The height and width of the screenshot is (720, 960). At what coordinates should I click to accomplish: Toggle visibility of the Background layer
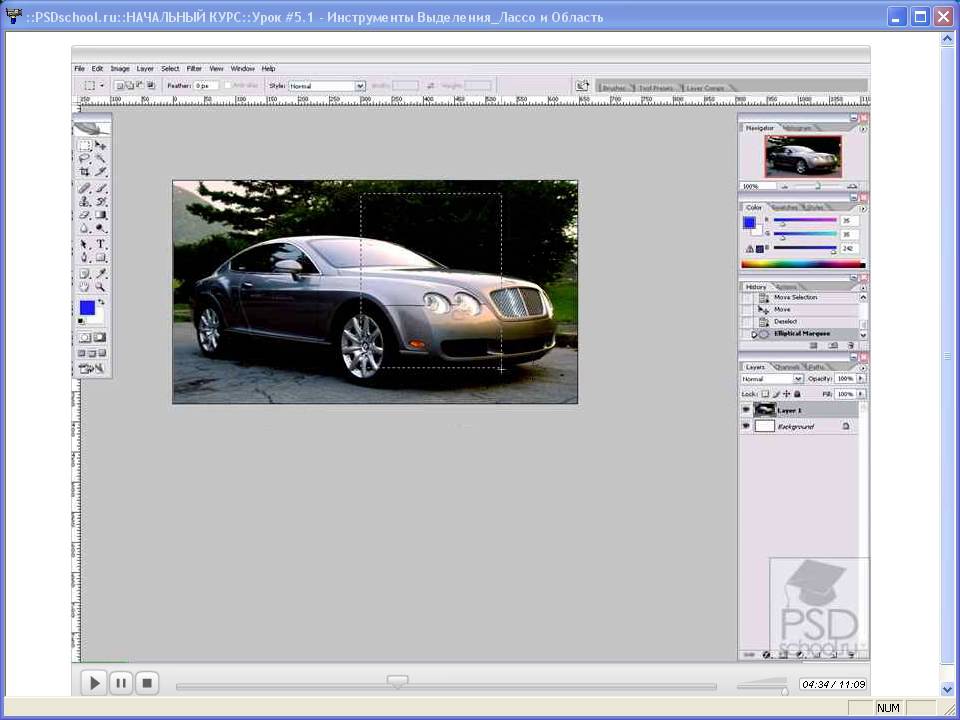pyautogui.click(x=746, y=426)
